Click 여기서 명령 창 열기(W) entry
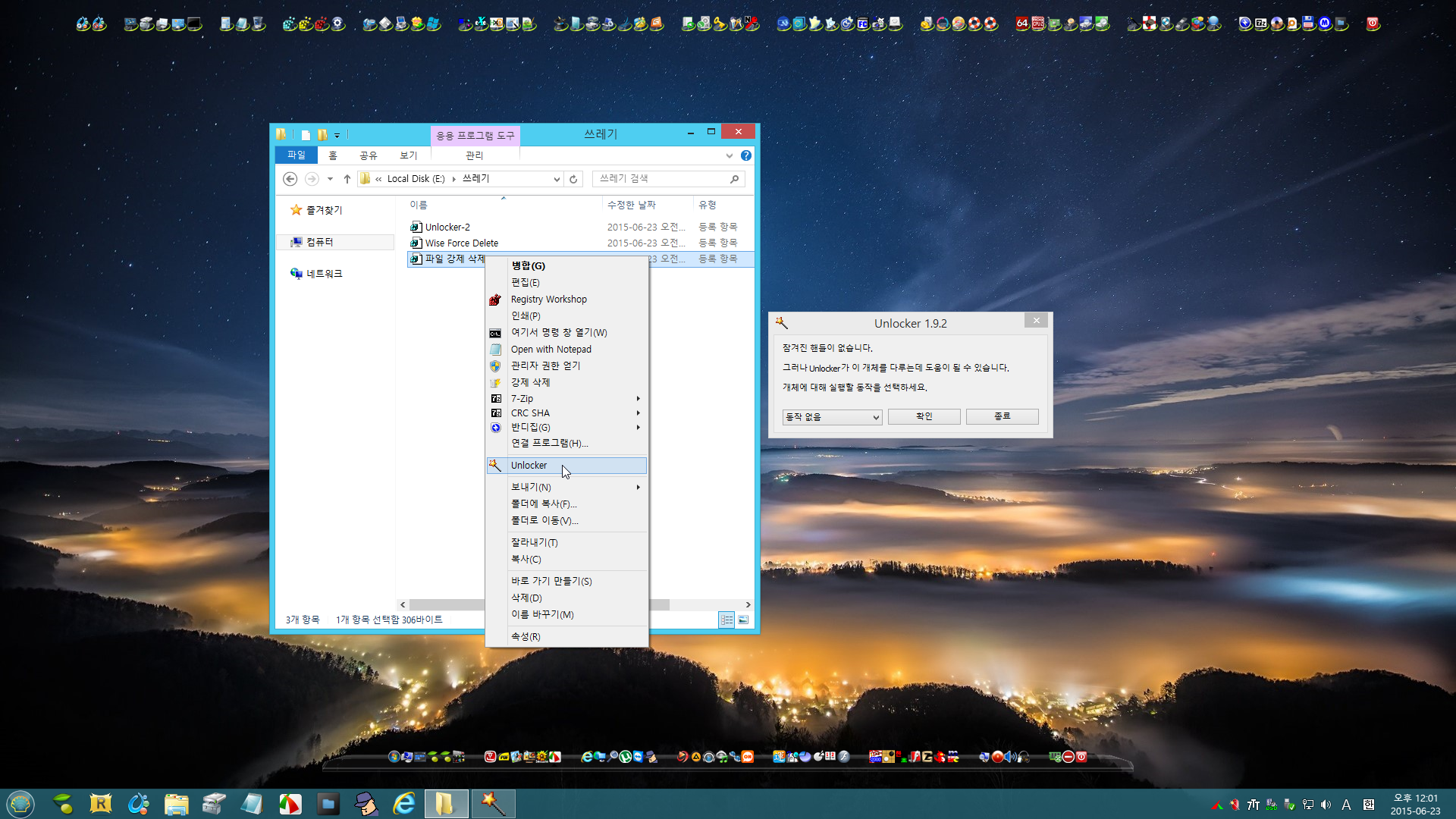 566,333
